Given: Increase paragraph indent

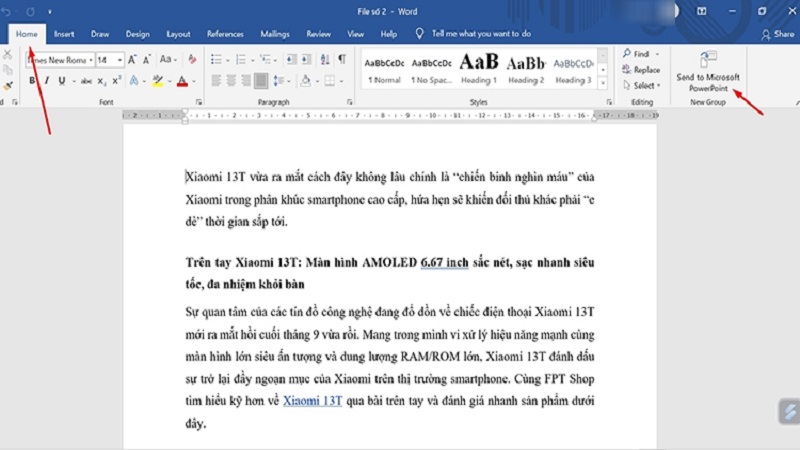Looking at the screenshot, I should pyautogui.click(x=306, y=60).
